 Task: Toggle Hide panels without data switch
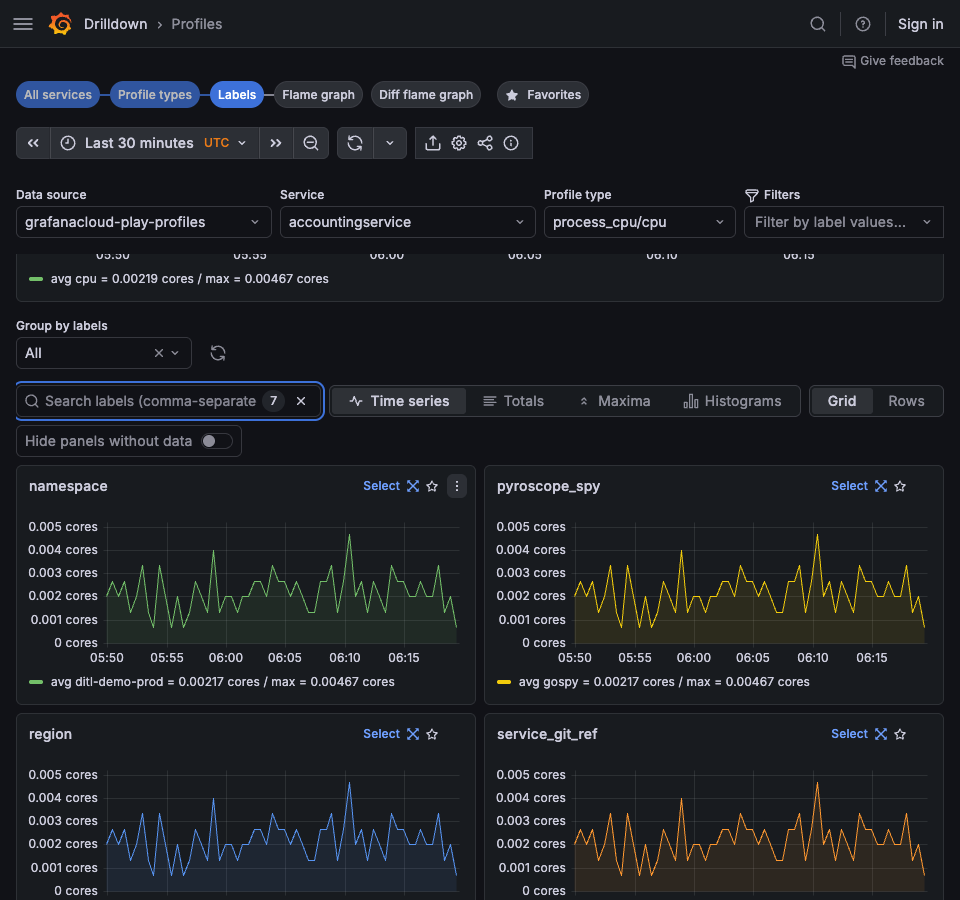click(216, 441)
